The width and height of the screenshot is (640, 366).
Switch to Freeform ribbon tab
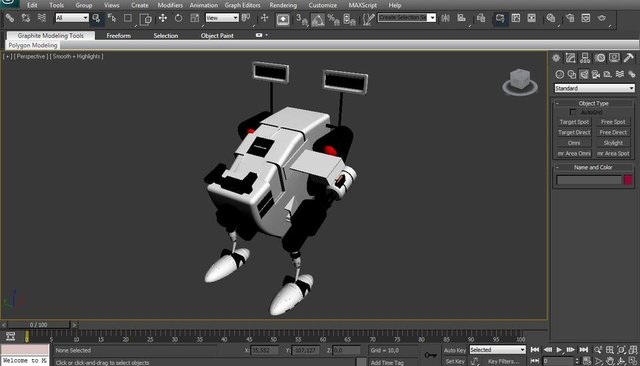[x=119, y=35]
